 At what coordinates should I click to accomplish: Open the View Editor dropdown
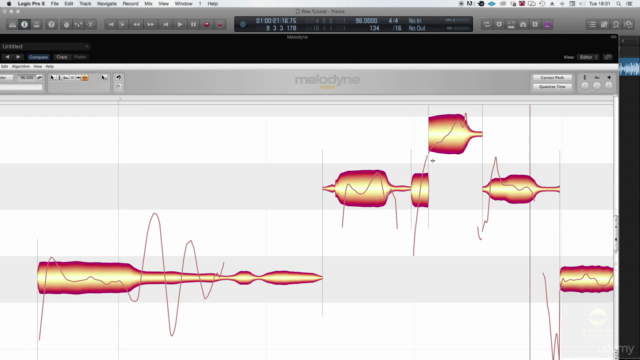(x=588, y=57)
